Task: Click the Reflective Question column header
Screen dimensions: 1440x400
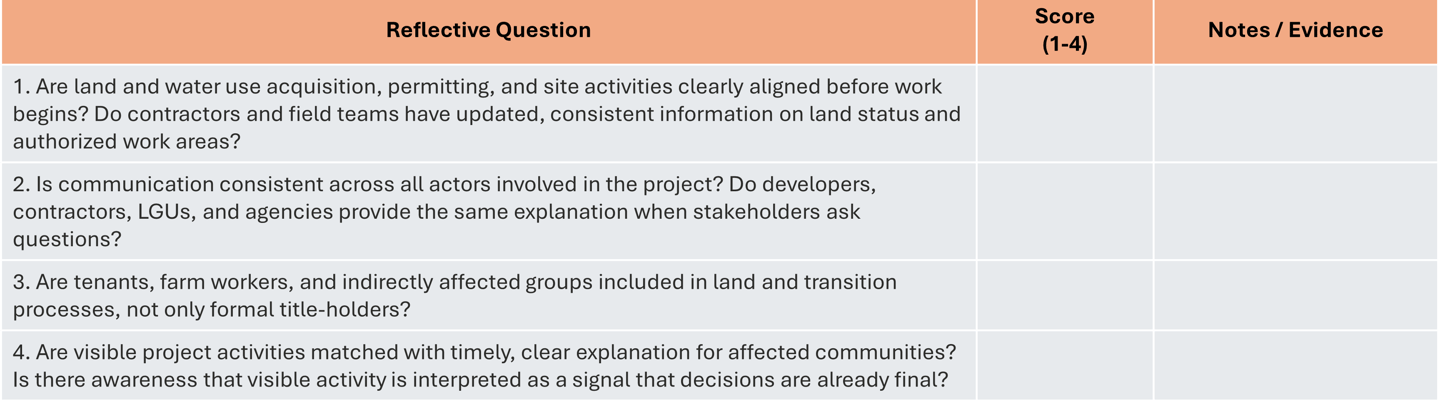Action: click(488, 31)
